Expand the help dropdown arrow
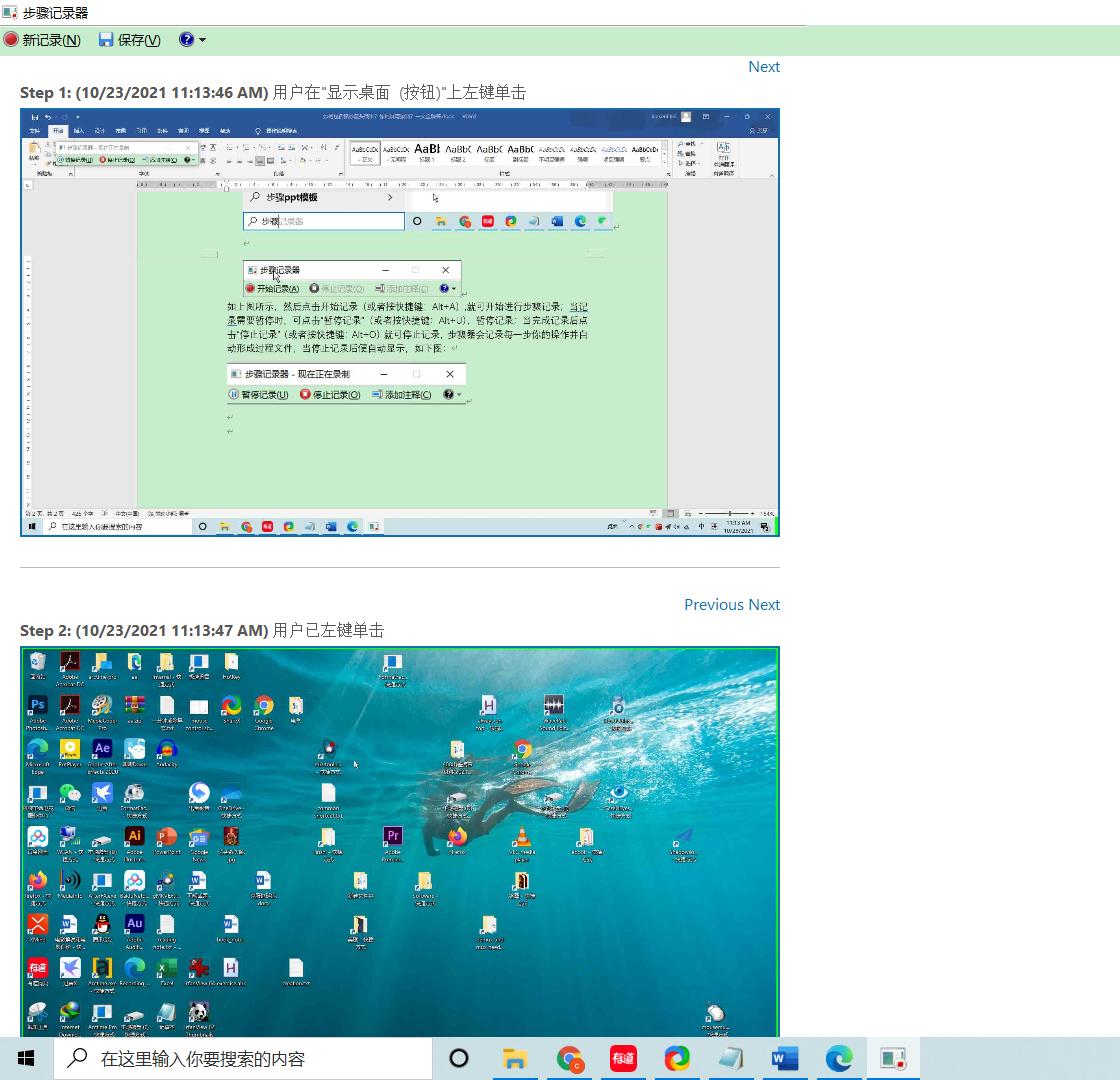The width and height of the screenshot is (1120, 1080). coord(203,40)
